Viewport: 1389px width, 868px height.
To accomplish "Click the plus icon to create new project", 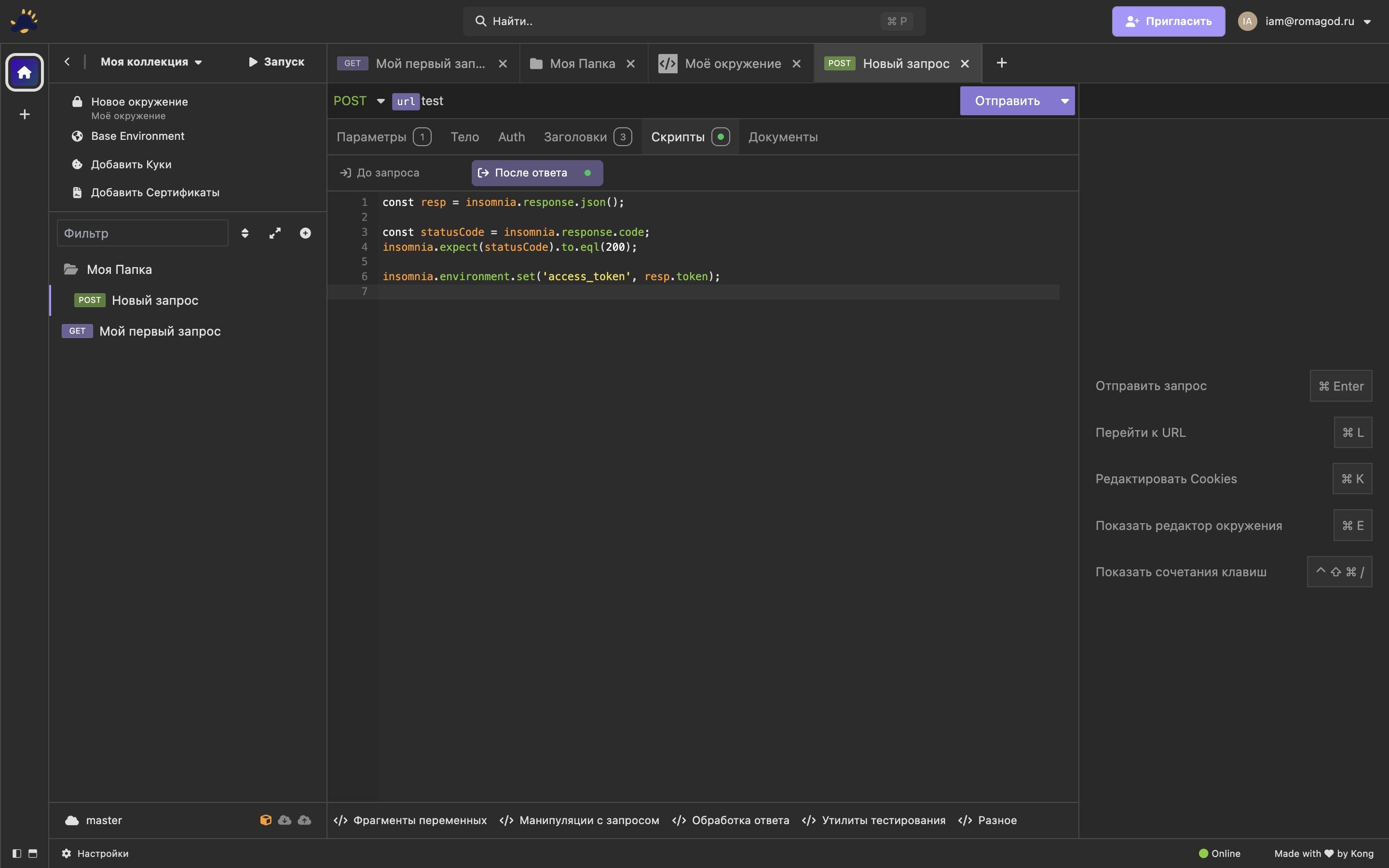I will pyautogui.click(x=24, y=114).
